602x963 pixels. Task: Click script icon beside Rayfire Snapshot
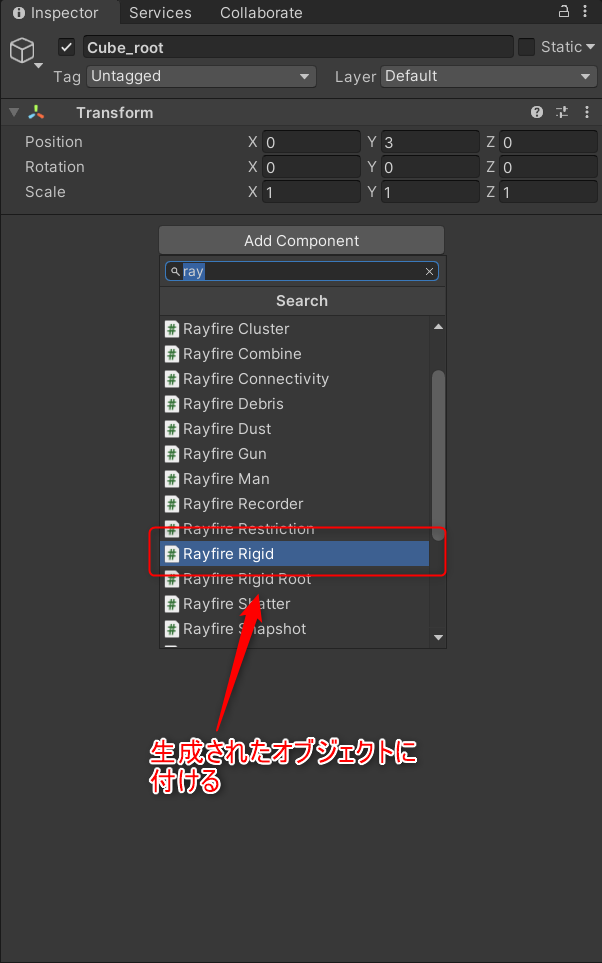pos(172,629)
